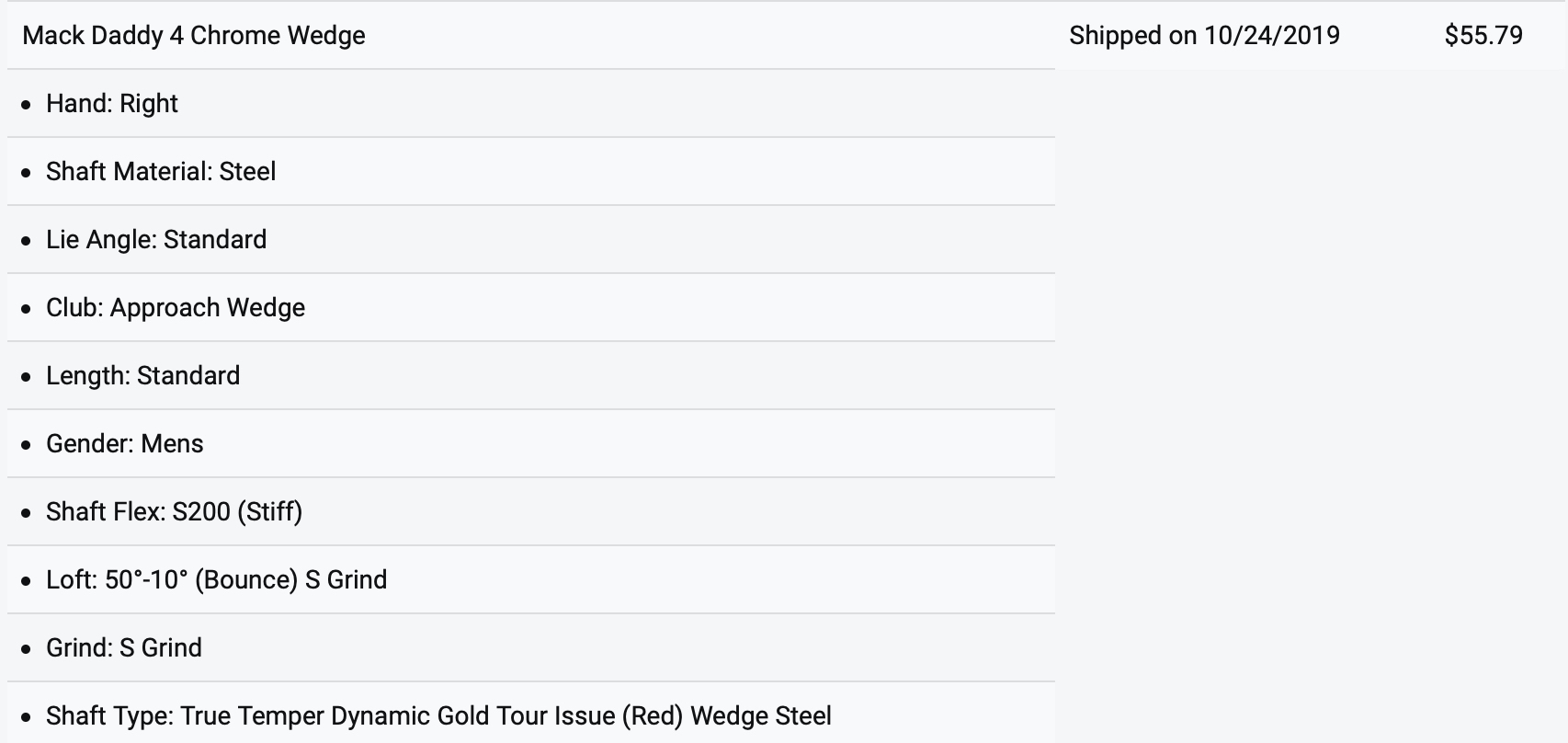This screenshot has width=1568, height=743.
Task: Click the Gender: Mens specification text
Action: click(125, 444)
